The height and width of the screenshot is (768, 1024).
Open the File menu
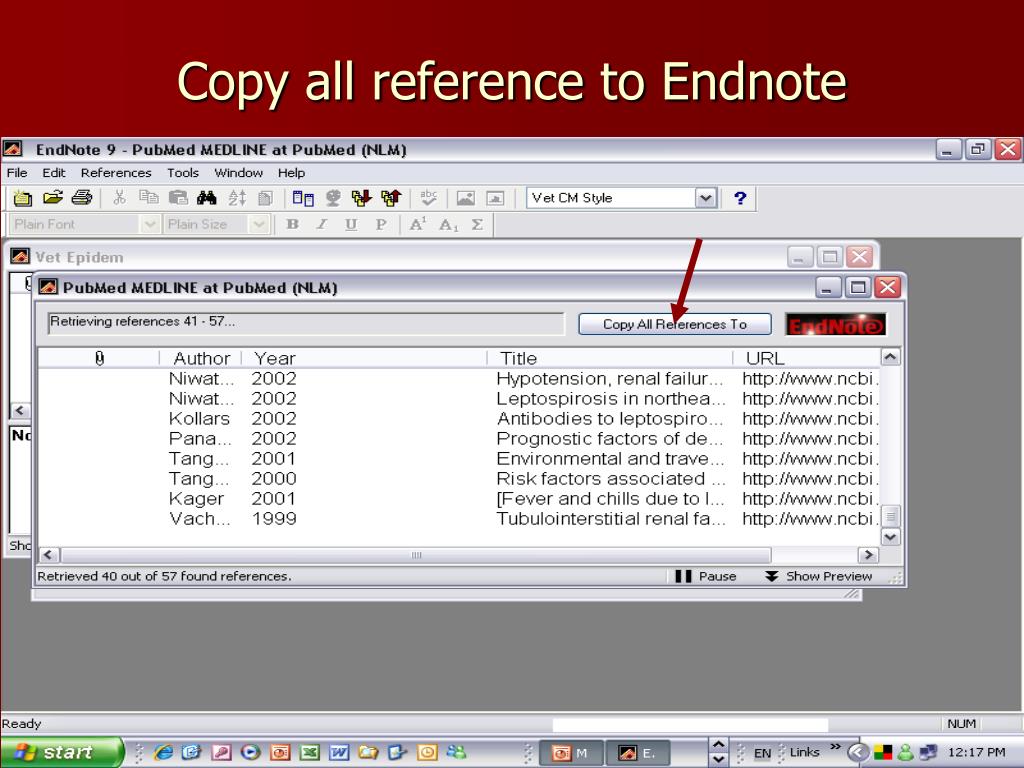point(17,172)
